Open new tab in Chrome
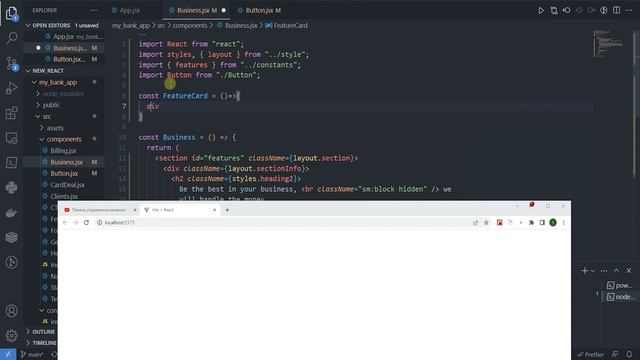This screenshot has height=360, width=640. click(227, 210)
